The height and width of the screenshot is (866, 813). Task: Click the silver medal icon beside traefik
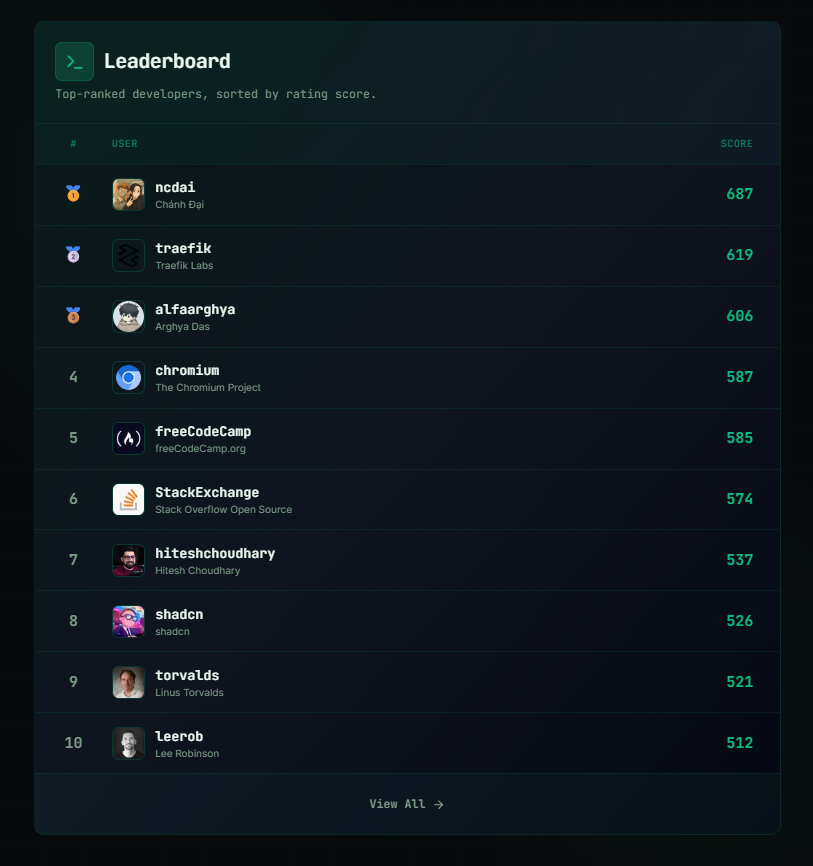[x=72, y=255]
